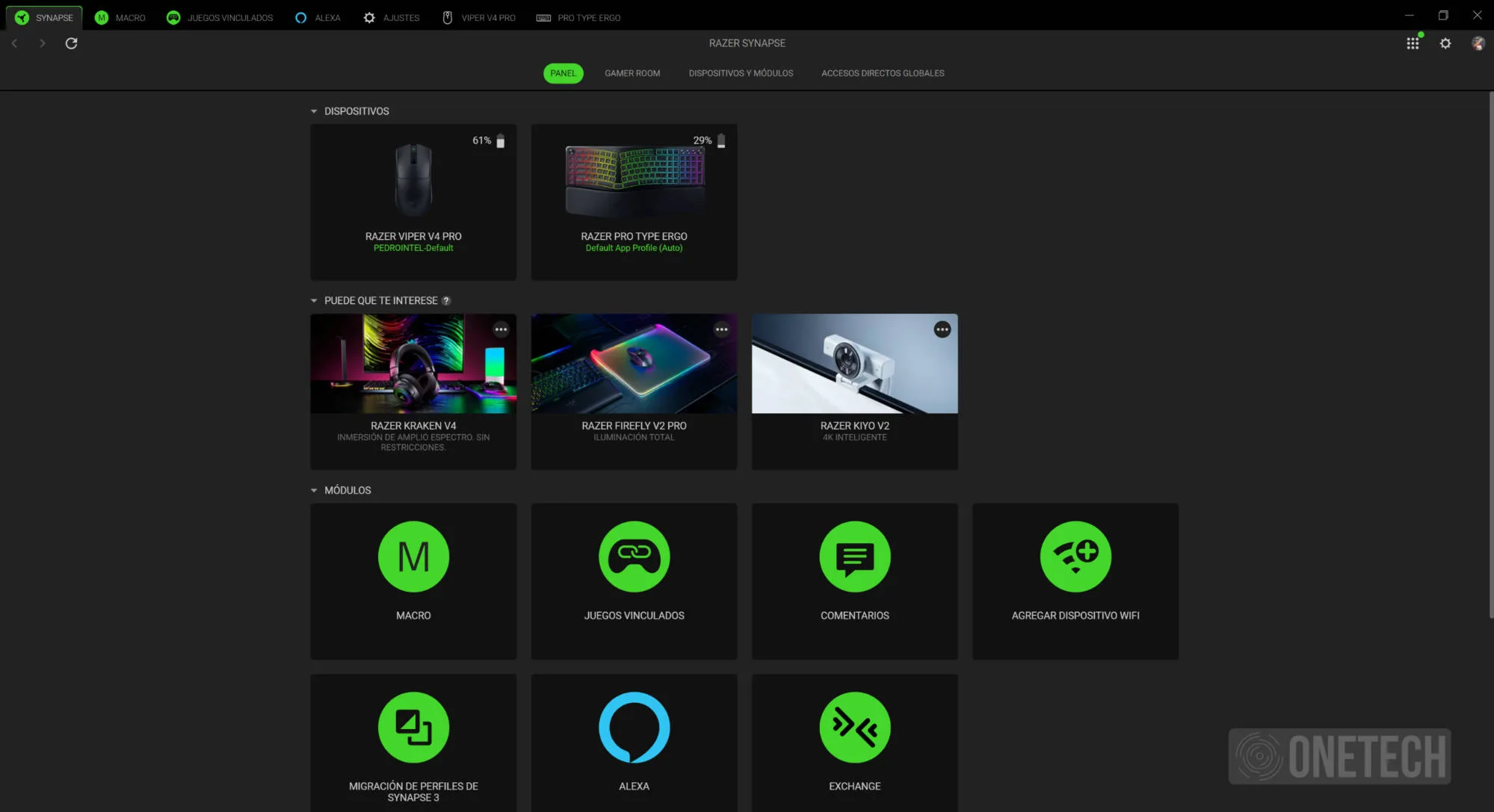Click the Iluminación Total subtitle
This screenshot has width=1494, height=812.
pyautogui.click(x=634, y=438)
